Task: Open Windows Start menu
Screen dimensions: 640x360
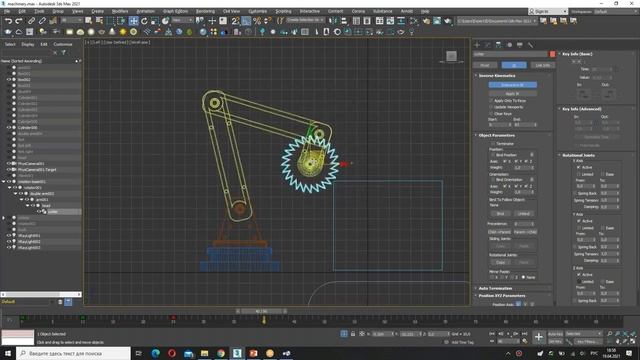Action: point(8,353)
